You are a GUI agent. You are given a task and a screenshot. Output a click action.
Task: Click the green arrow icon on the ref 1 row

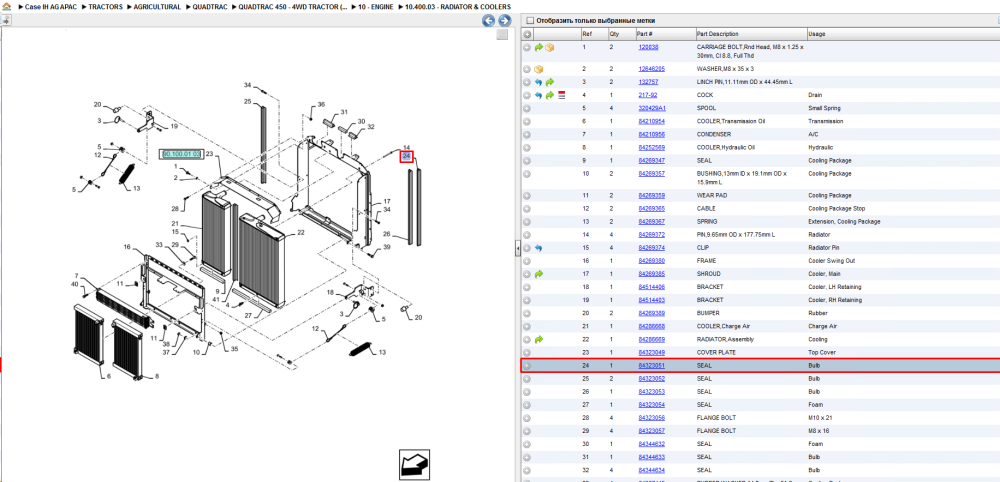pos(539,47)
